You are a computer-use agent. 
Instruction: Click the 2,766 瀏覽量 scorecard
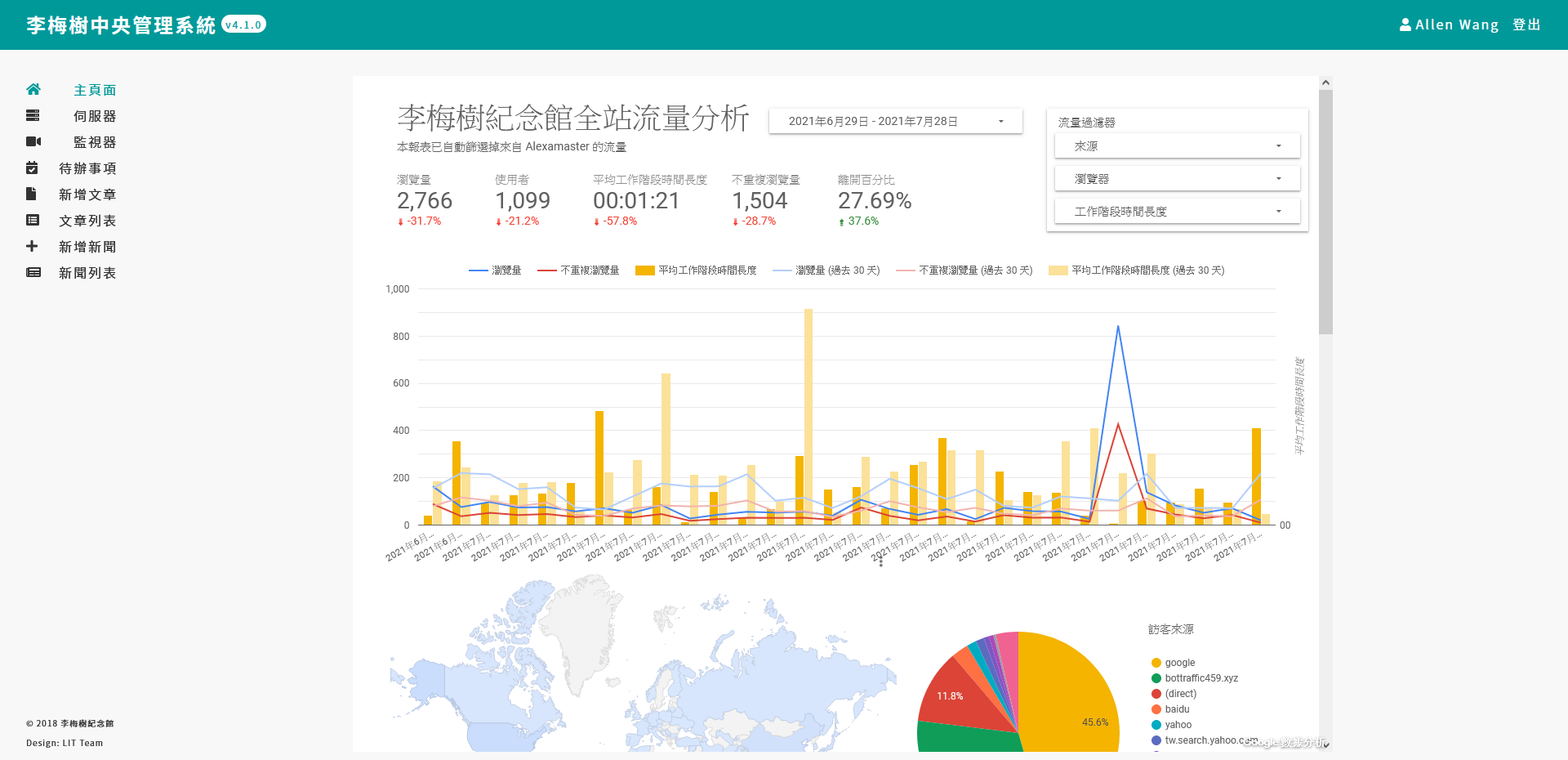coord(425,200)
